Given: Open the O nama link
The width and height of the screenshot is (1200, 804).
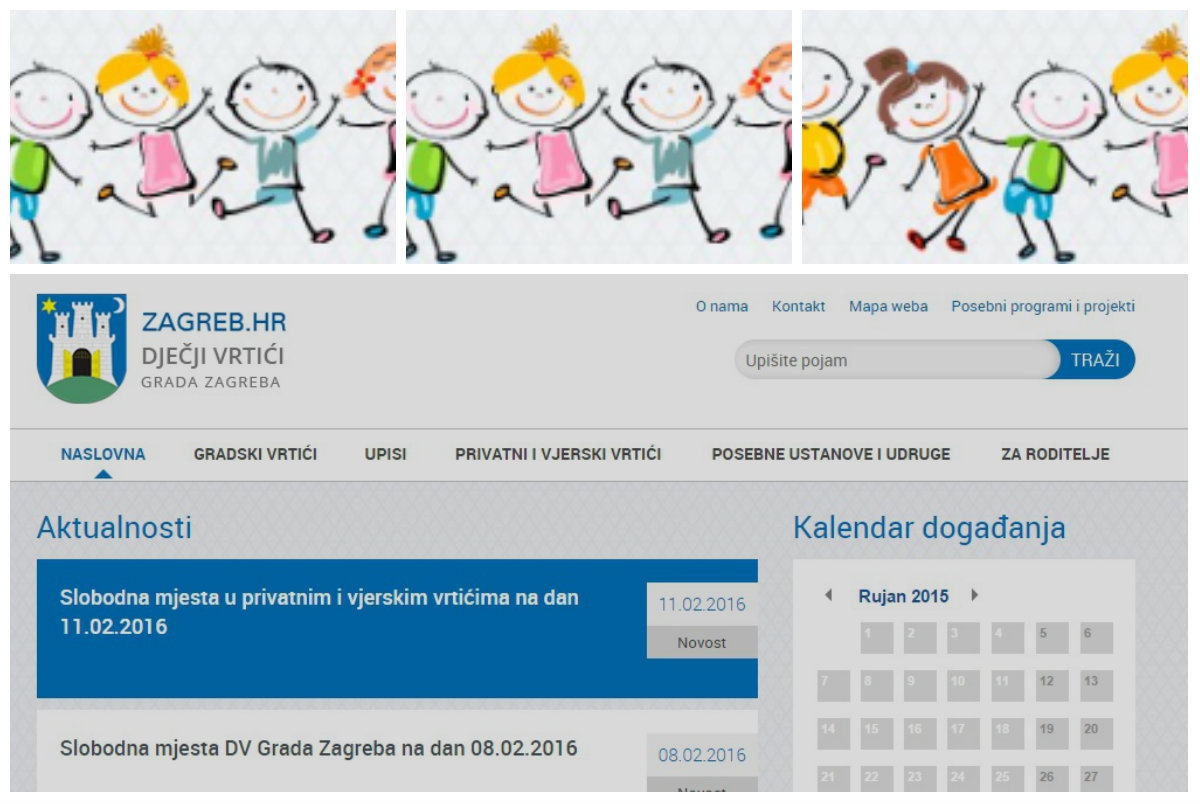Looking at the screenshot, I should [x=721, y=307].
